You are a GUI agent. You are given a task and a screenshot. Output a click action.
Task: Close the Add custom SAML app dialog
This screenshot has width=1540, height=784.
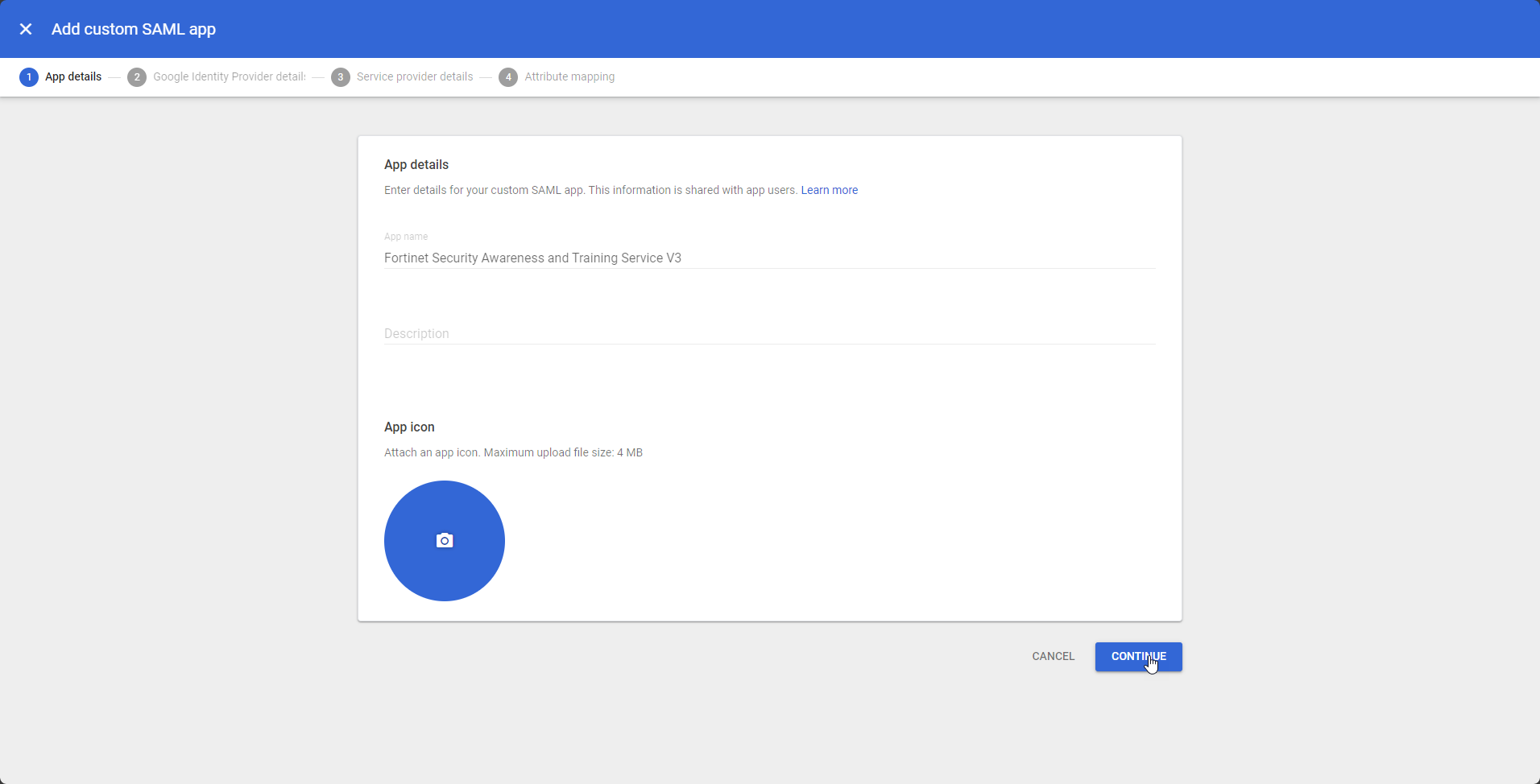[26, 29]
